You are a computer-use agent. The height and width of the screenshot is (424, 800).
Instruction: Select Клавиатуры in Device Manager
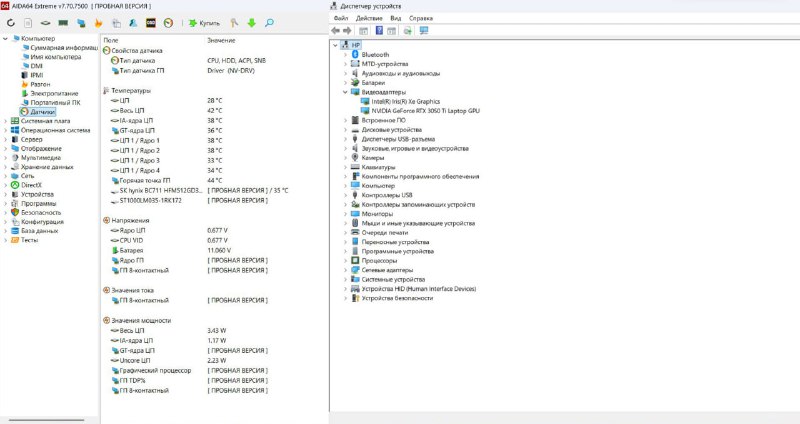click(x=378, y=167)
